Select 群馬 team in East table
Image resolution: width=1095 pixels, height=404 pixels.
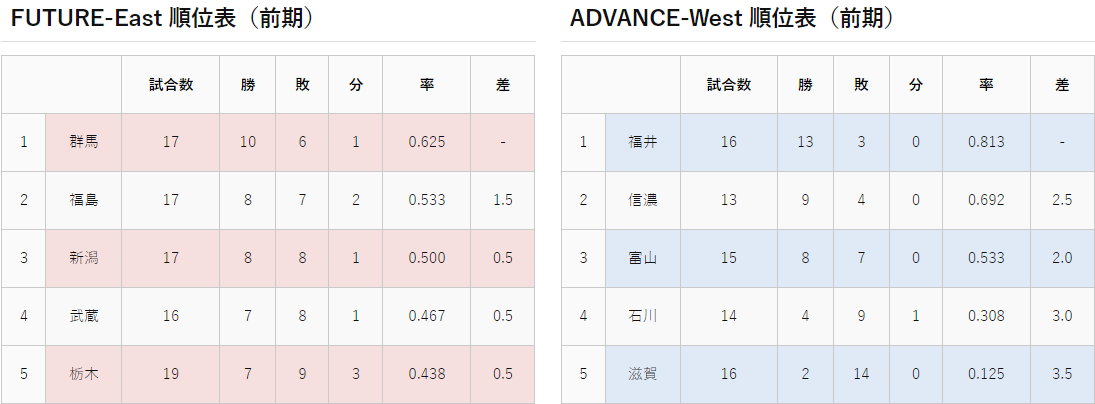click(x=84, y=142)
